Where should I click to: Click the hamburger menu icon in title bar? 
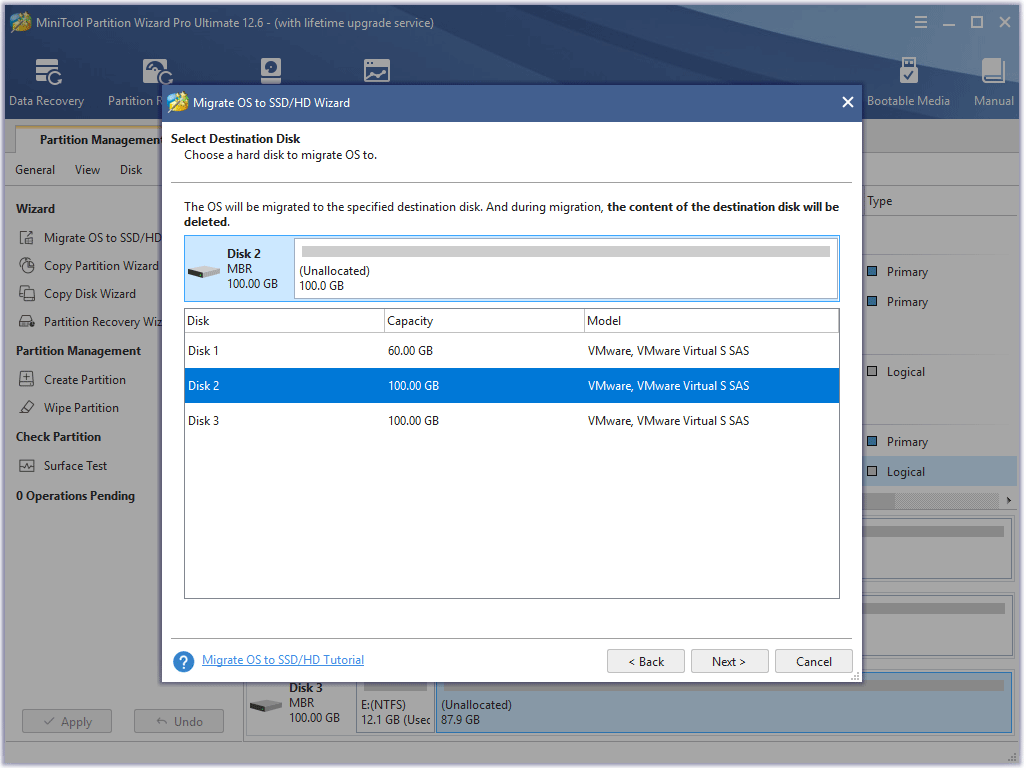coord(921,23)
